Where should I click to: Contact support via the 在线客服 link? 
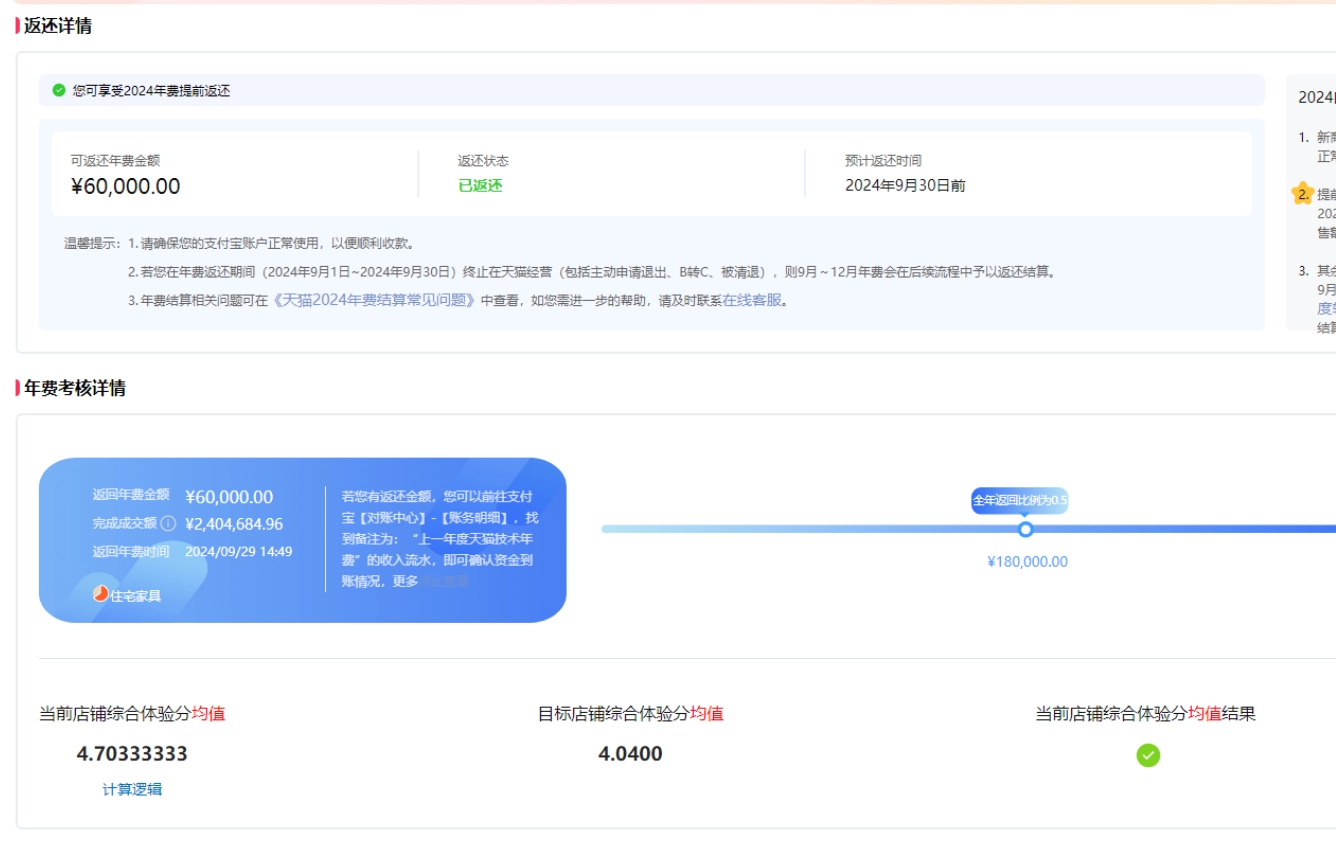pyautogui.click(x=752, y=300)
